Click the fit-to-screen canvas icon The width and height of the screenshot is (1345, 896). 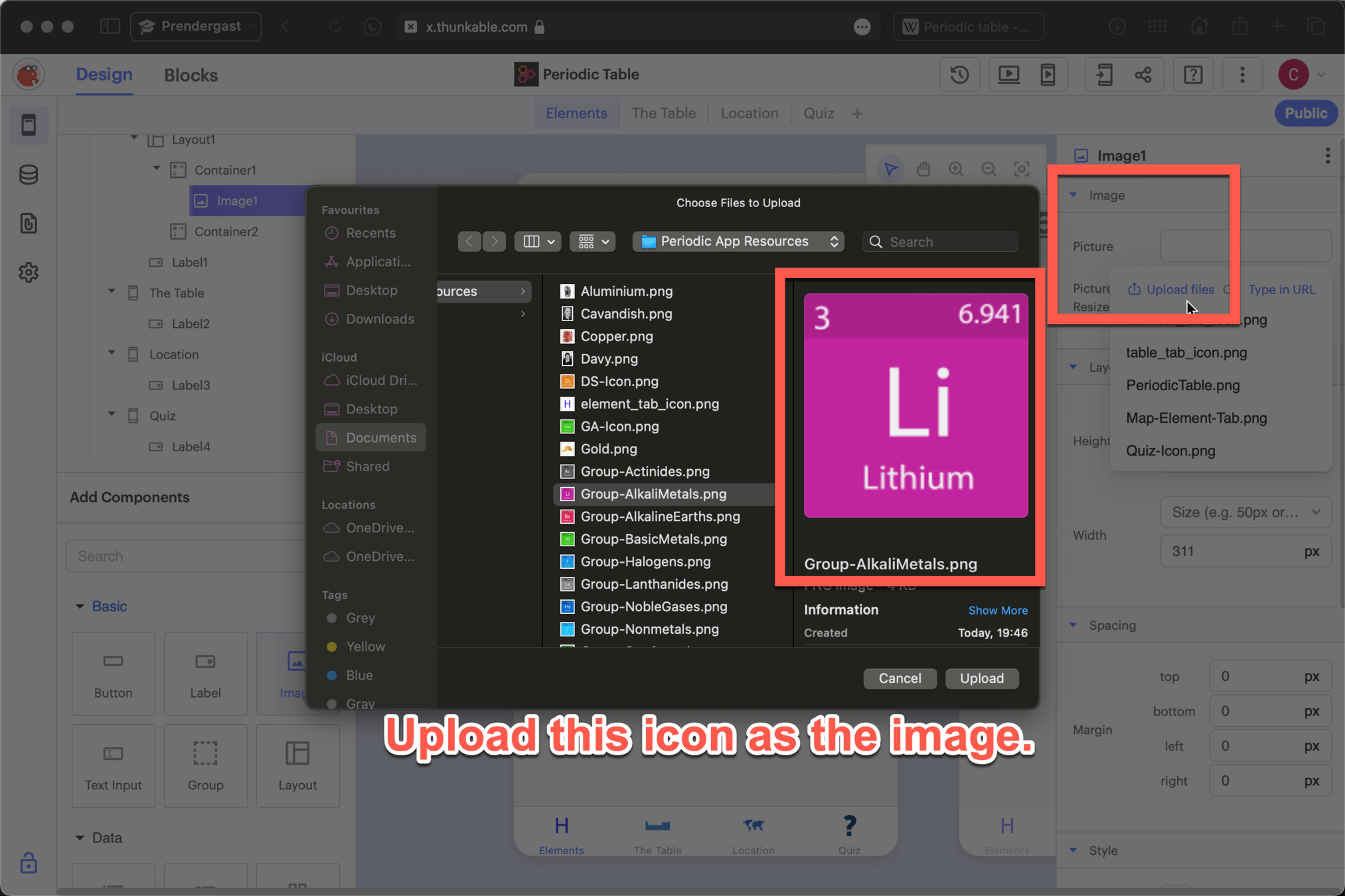click(1022, 169)
